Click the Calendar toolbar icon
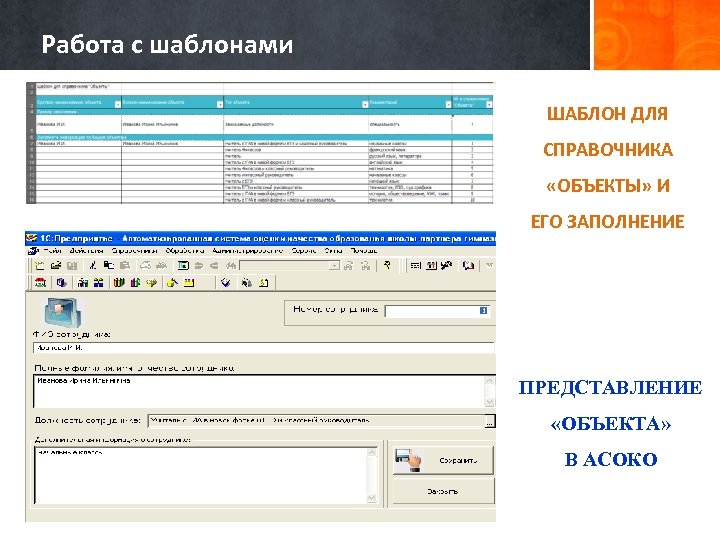This screenshot has width=720, height=540. (x=431, y=265)
